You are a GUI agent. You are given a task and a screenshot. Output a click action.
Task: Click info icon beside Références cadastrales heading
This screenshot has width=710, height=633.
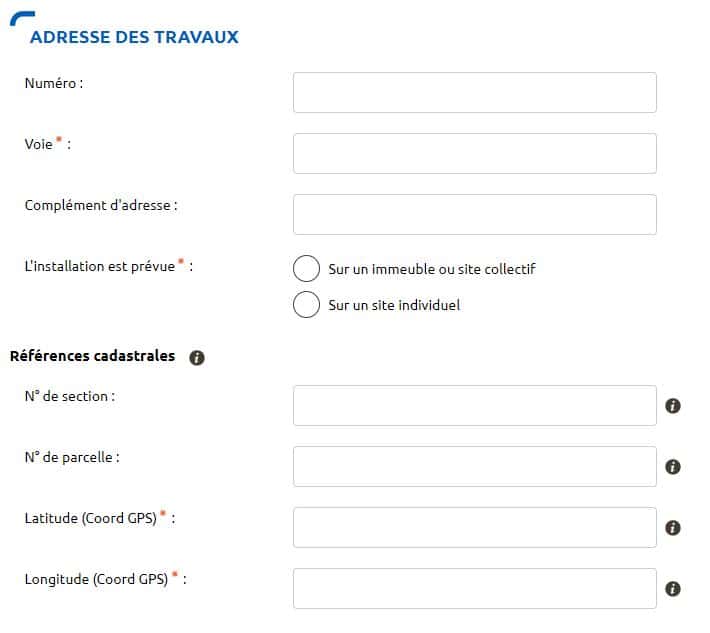click(x=197, y=357)
